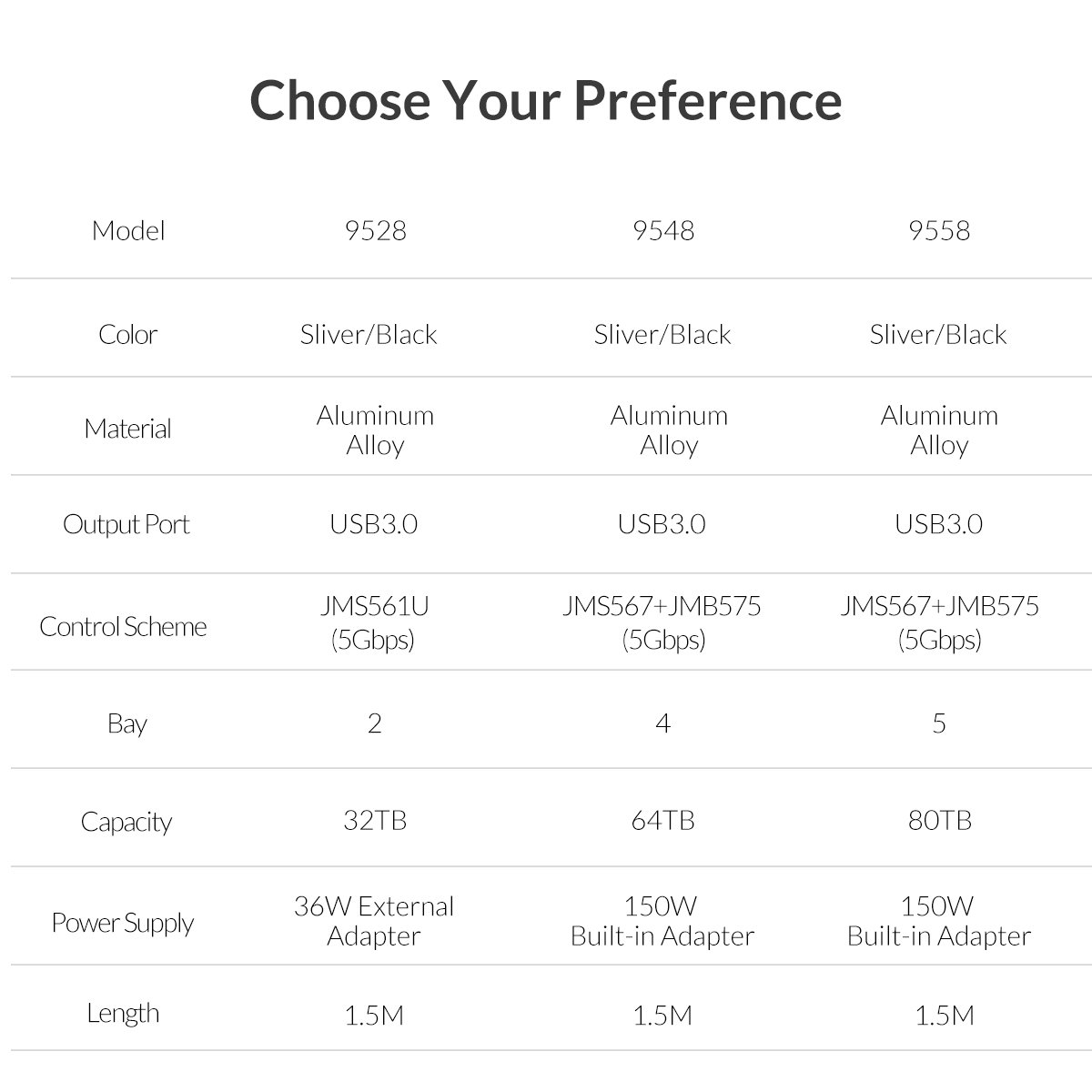1092x1092 pixels.
Task: Click the Capacity row label
Action: [x=126, y=822]
